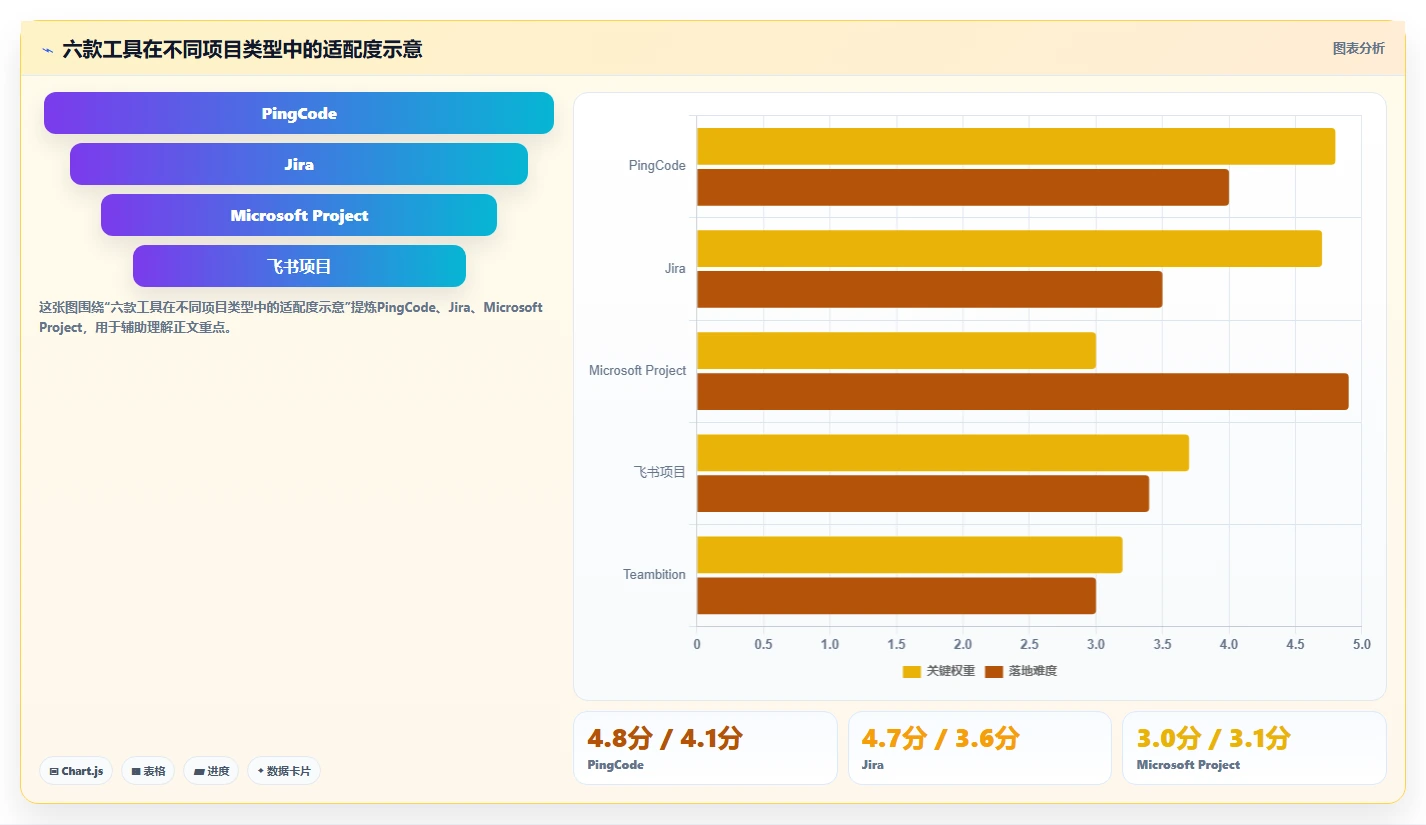
Task: Click Microsoft Project yellow bar in chart
Action: click(896, 350)
